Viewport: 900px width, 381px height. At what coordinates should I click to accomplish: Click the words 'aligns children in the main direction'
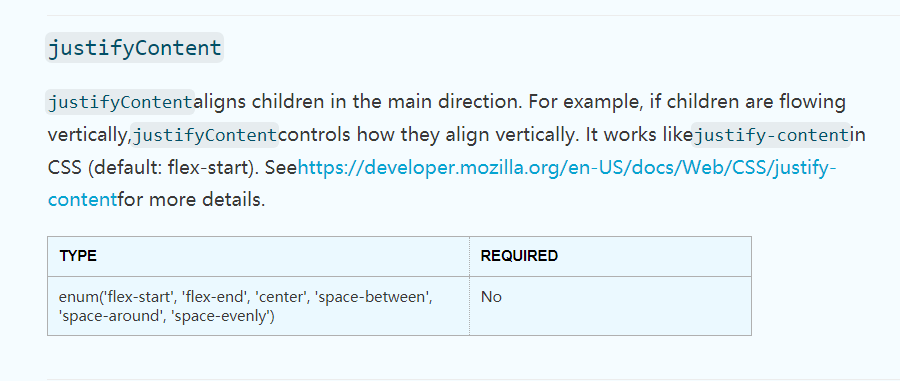[x=359, y=103]
